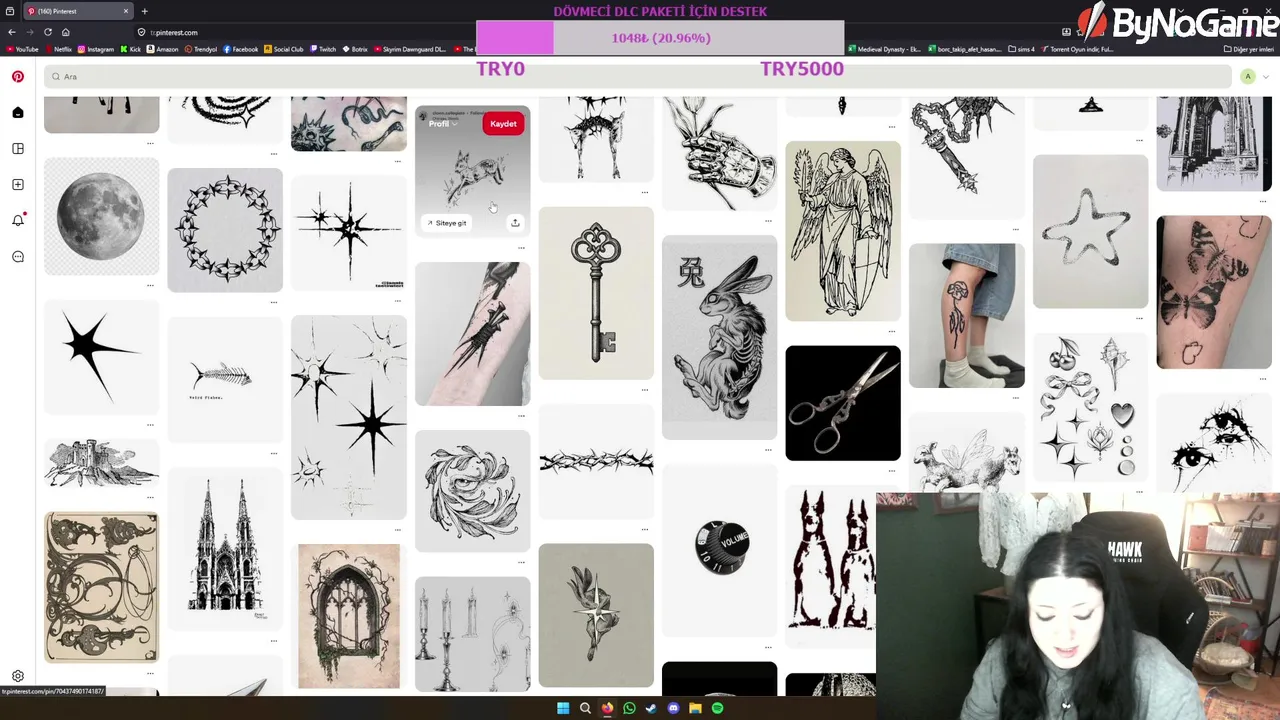
Task: Open the gothic cathedral drawing pin
Action: point(225,548)
